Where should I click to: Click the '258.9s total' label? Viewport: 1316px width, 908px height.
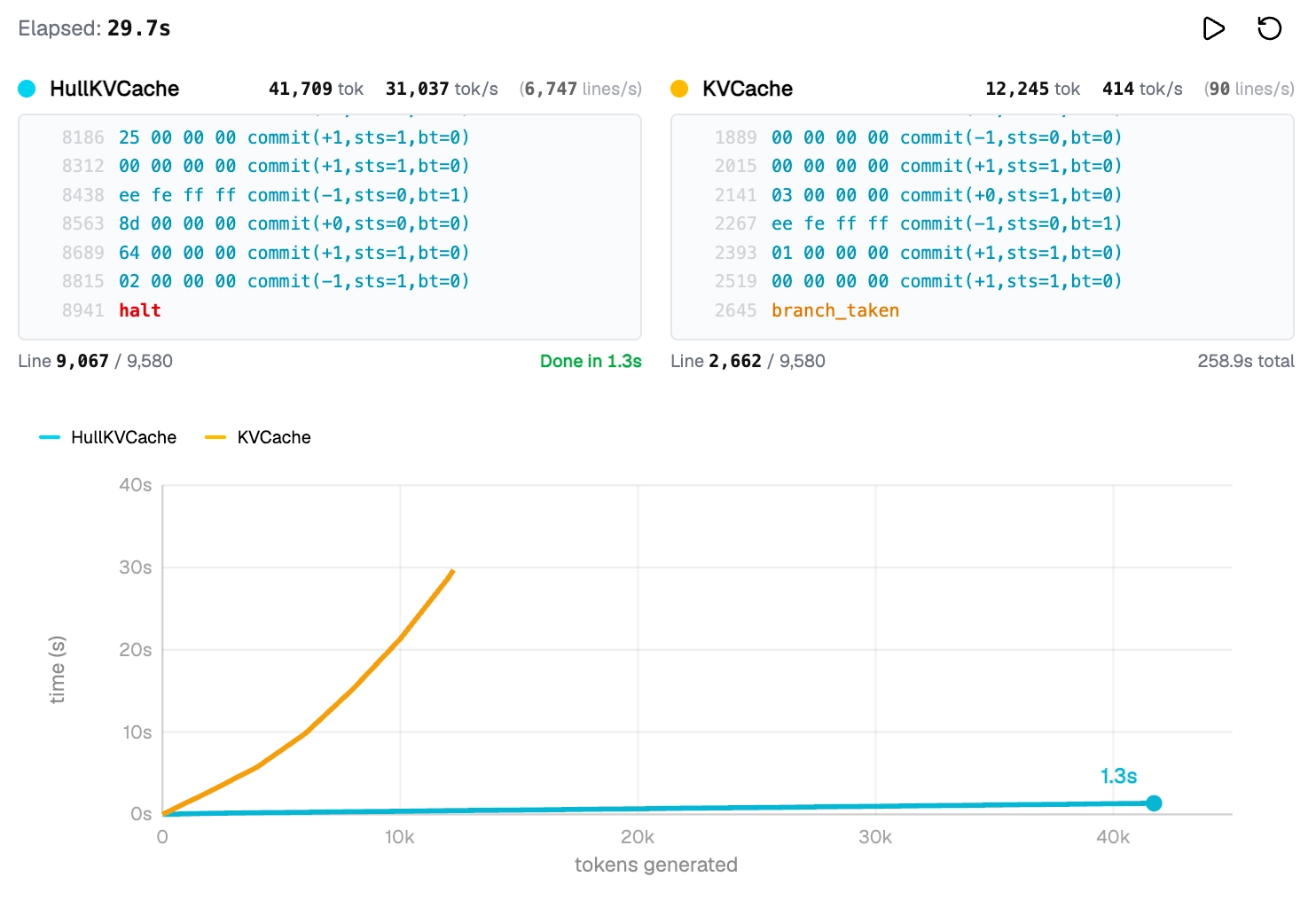tap(1245, 361)
